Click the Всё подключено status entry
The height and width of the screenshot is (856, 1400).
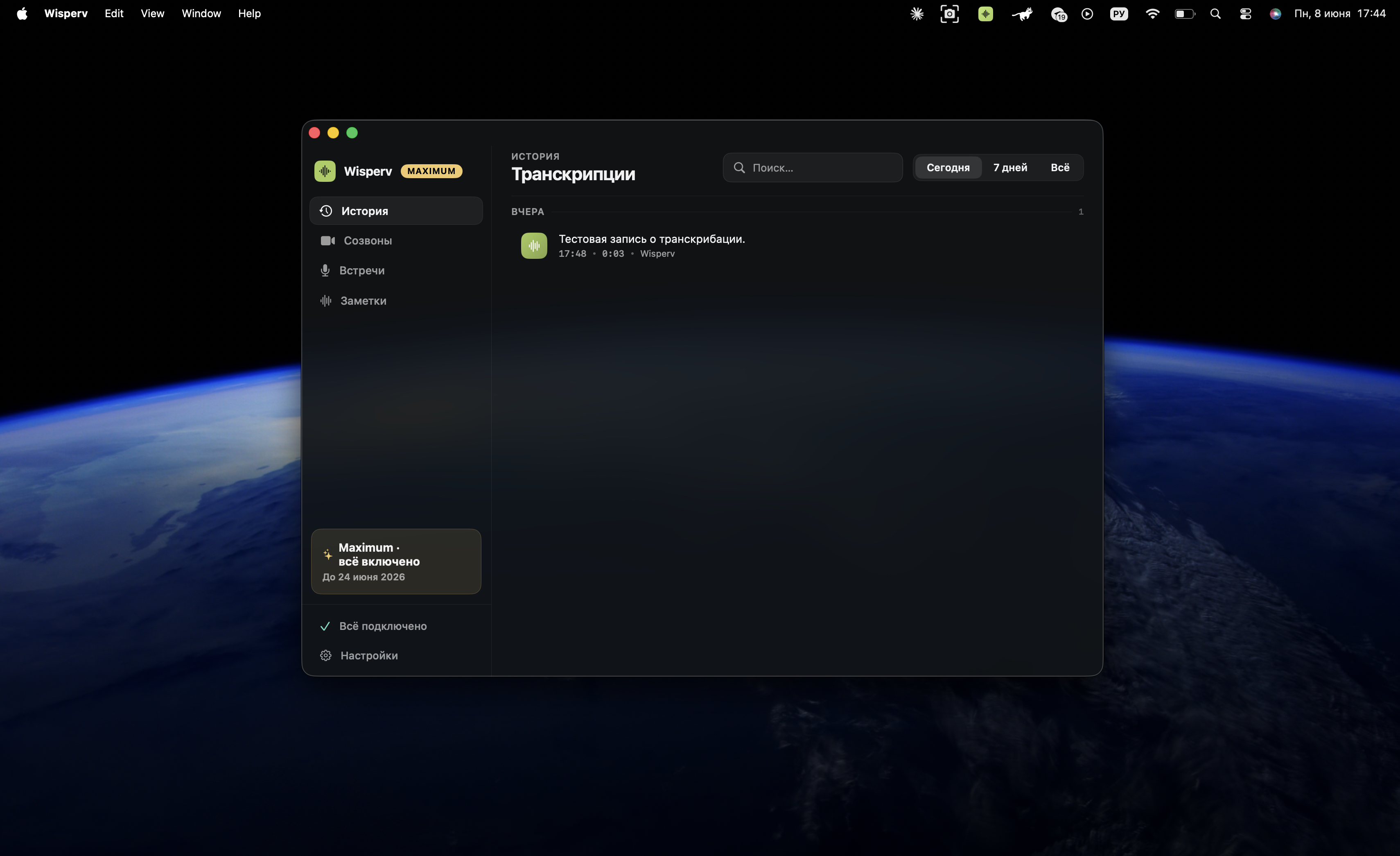point(396,626)
